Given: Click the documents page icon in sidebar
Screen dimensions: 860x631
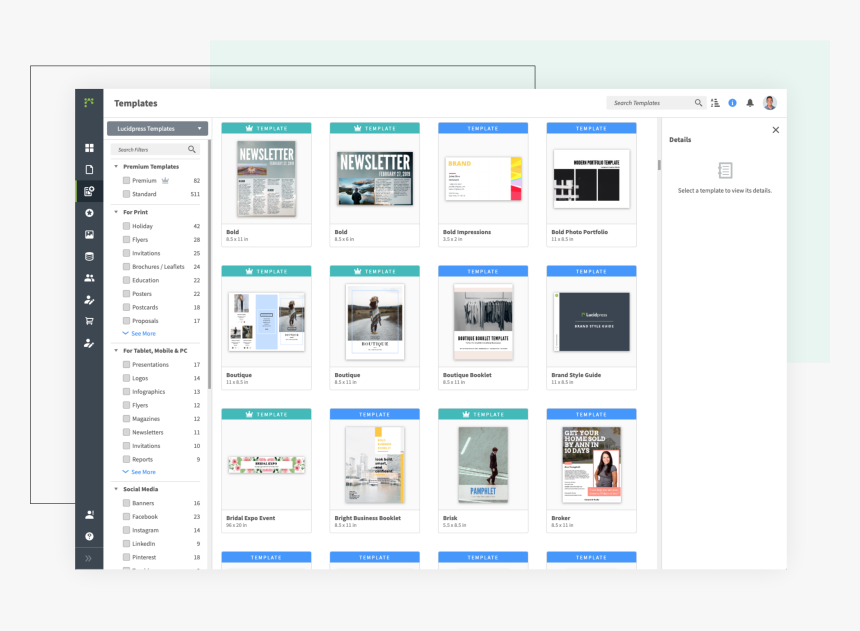Looking at the screenshot, I should point(89,169).
